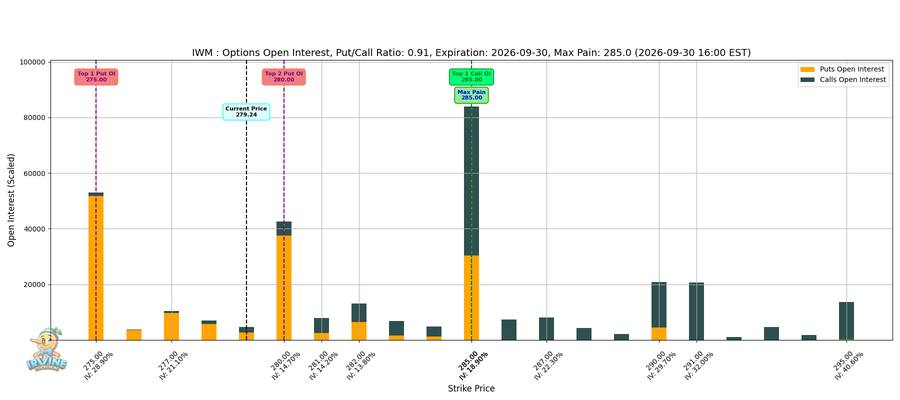Click the Strike Price axis title
This screenshot has height=400, width=900.
(471, 389)
